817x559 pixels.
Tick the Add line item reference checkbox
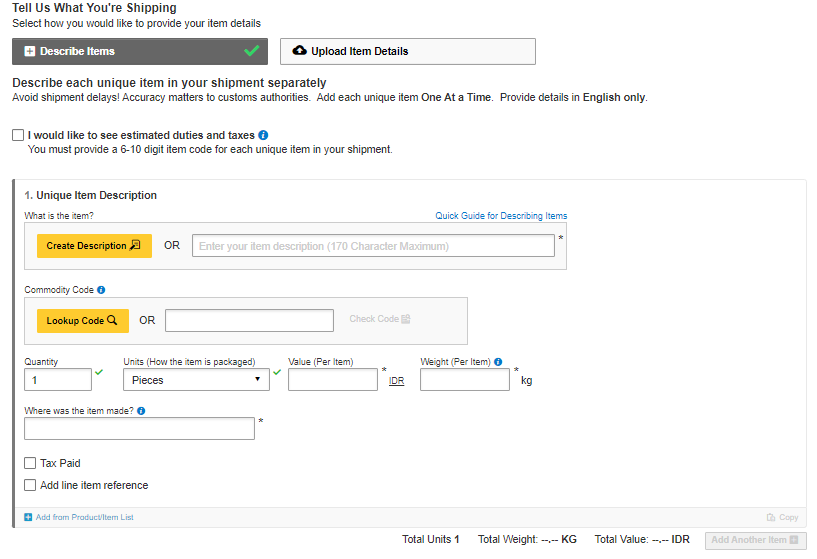(30, 485)
